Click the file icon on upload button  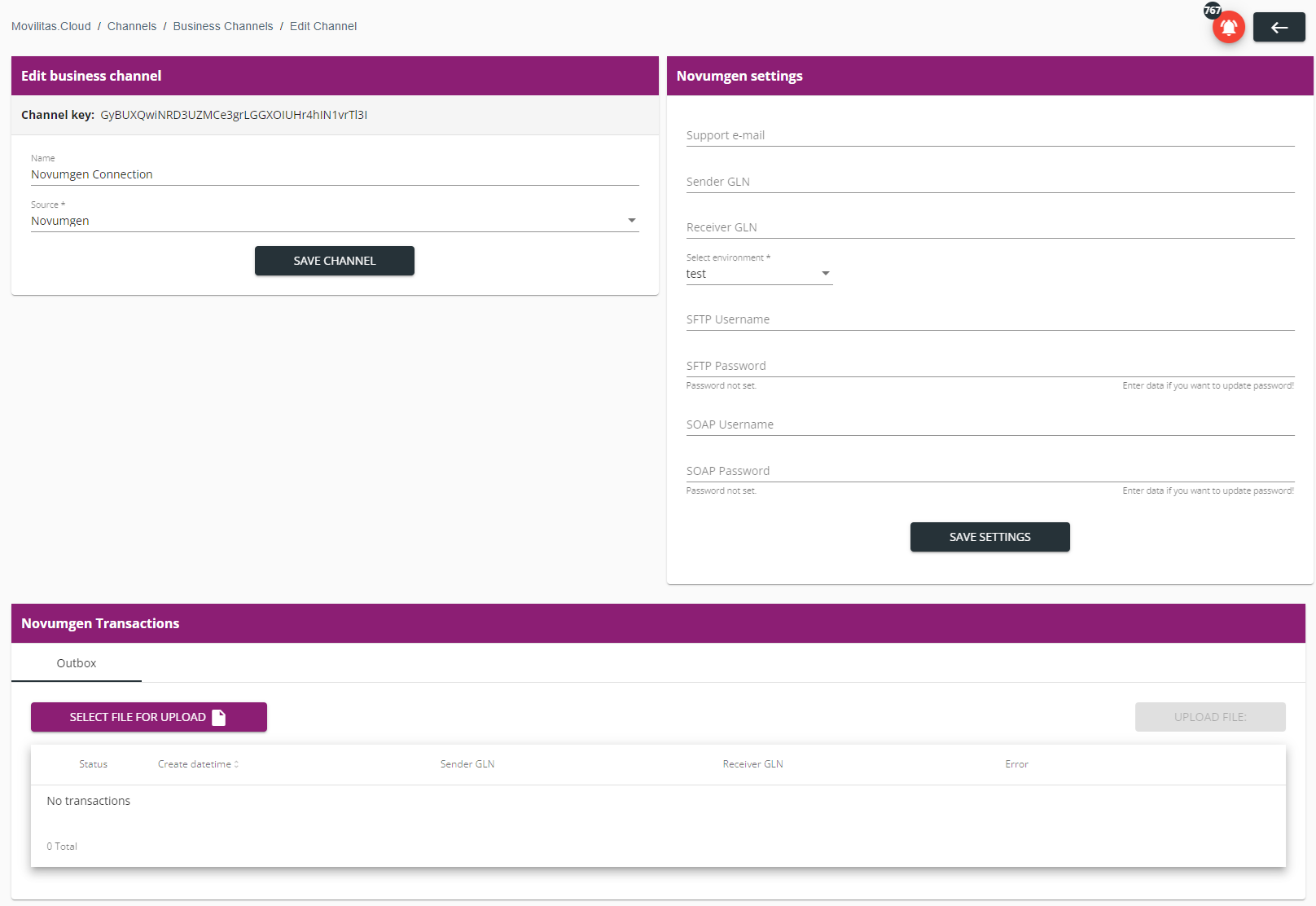218,717
